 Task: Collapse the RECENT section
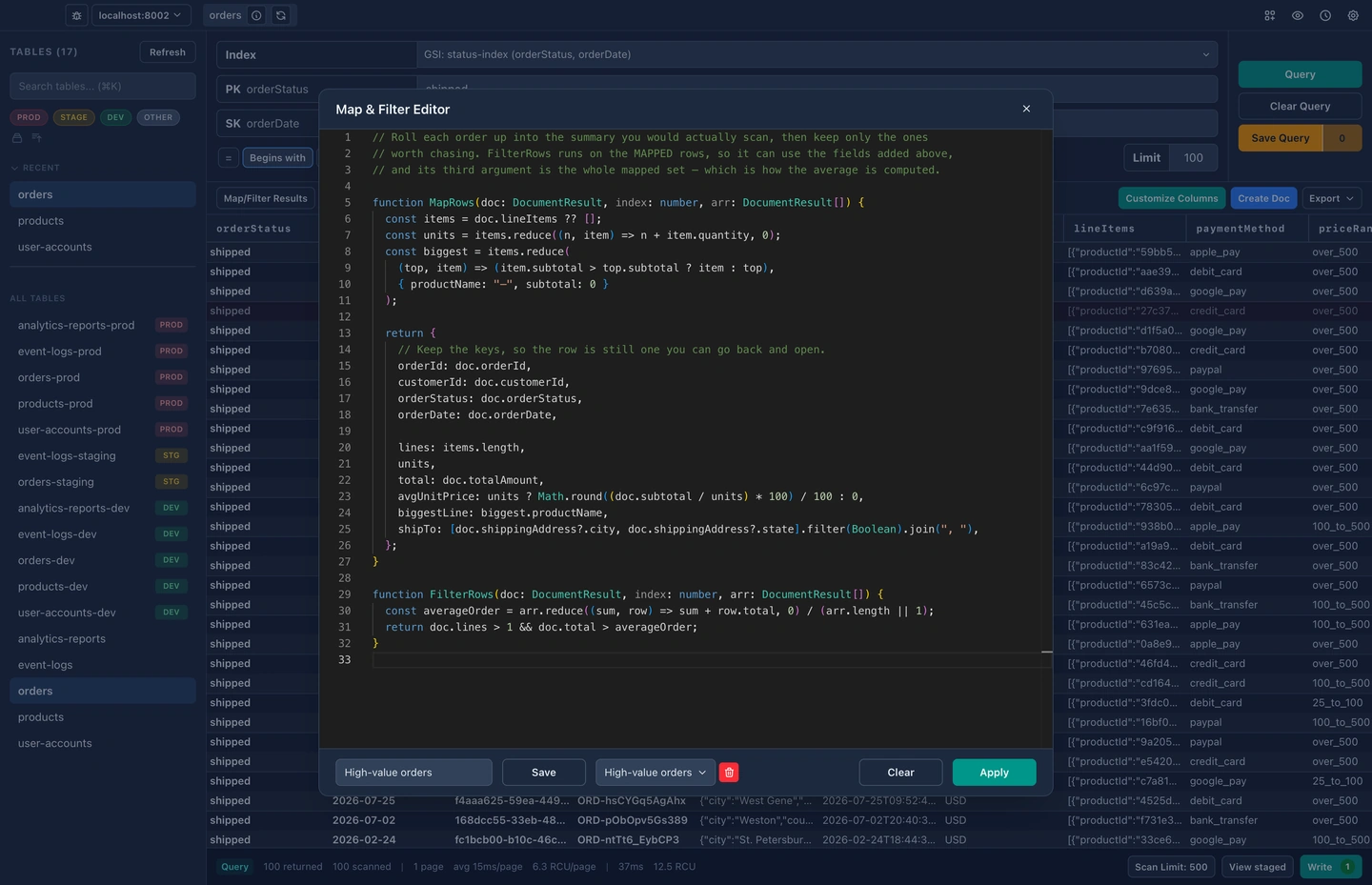click(35, 168)
